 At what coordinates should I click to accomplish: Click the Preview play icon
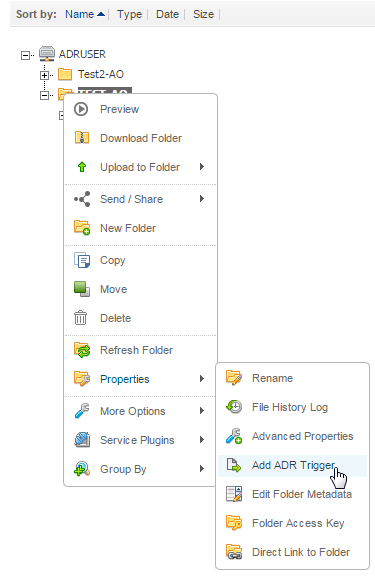click(x=81, y=109)
